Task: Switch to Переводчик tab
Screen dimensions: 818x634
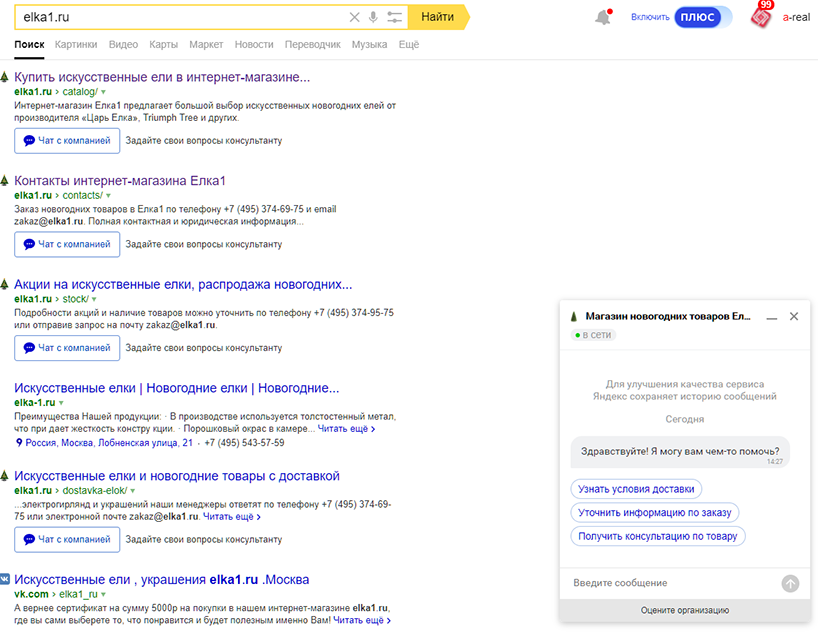Action: coord(312,44)
